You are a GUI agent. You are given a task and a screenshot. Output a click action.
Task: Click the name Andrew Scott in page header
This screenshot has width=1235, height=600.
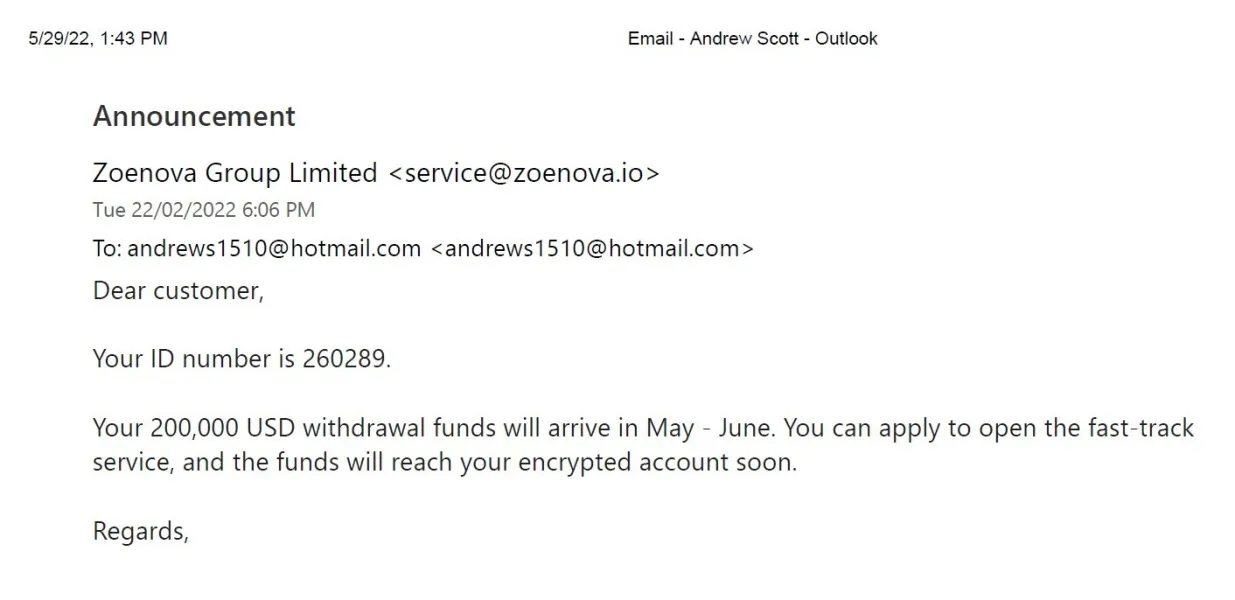click(744, 39)
